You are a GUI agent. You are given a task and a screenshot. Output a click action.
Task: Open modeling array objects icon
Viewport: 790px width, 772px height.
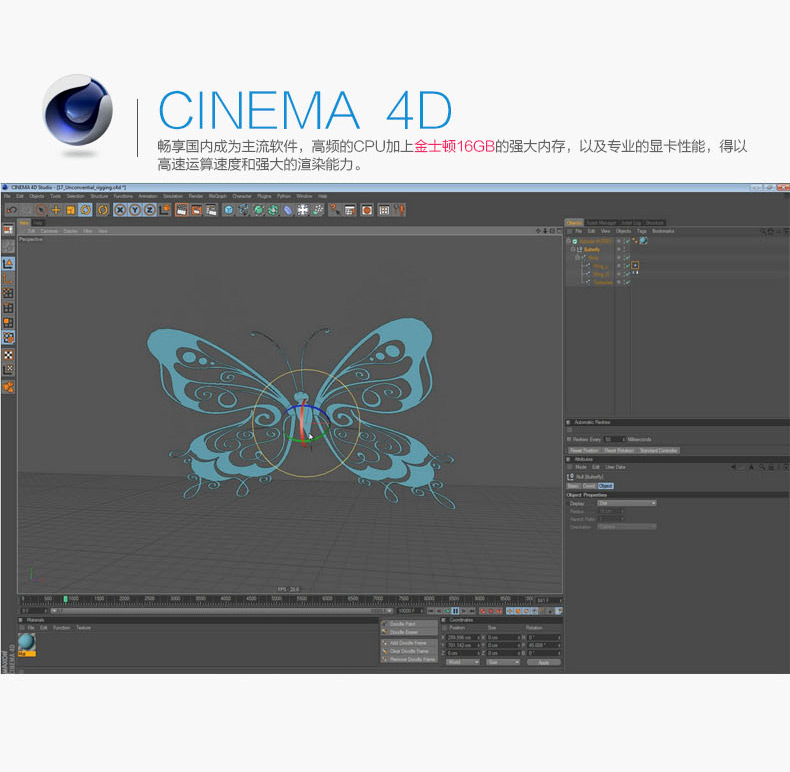click(x=273, y=210)
